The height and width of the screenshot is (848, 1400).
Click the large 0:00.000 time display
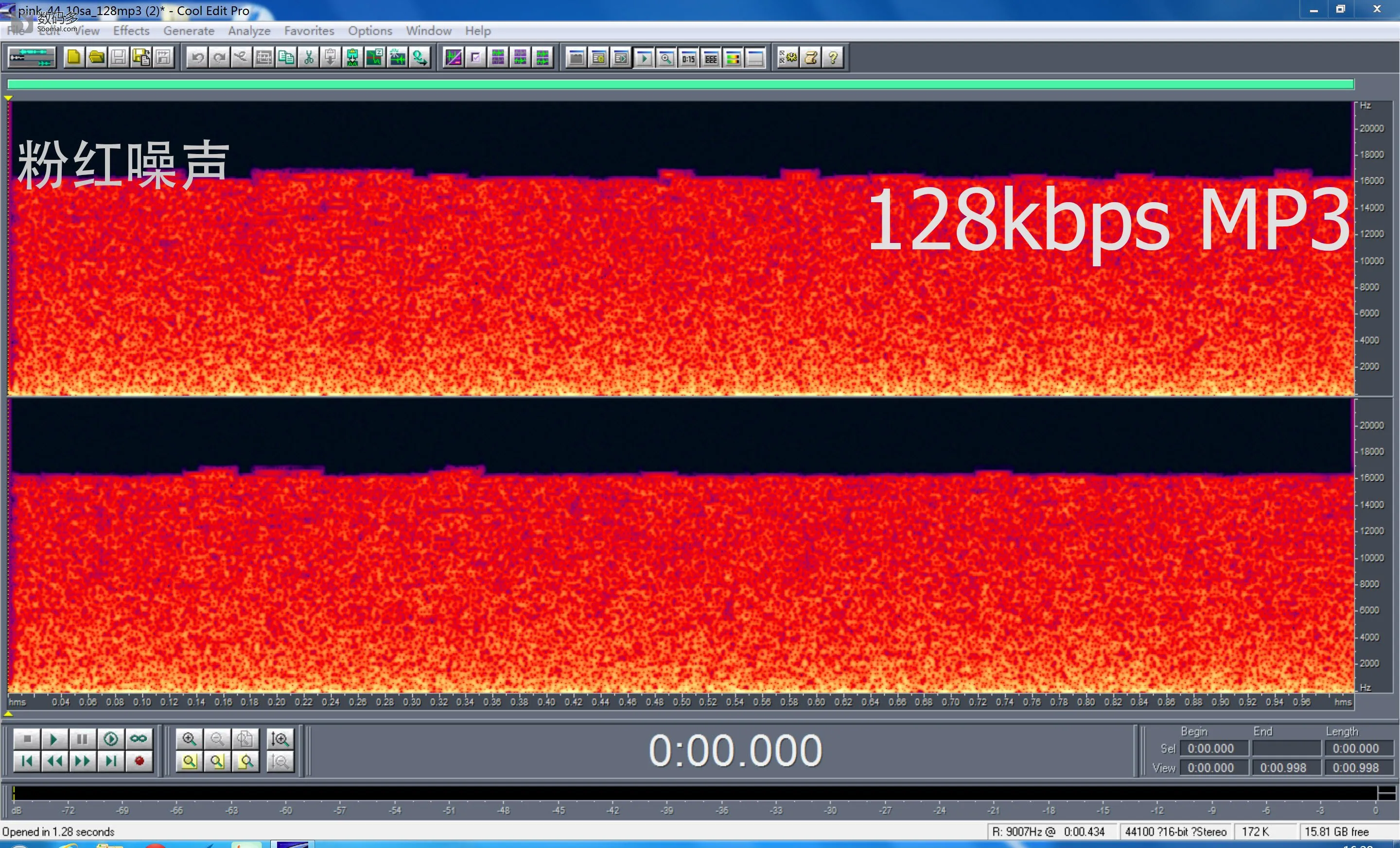pyautogui.click(x=735, y=751)
